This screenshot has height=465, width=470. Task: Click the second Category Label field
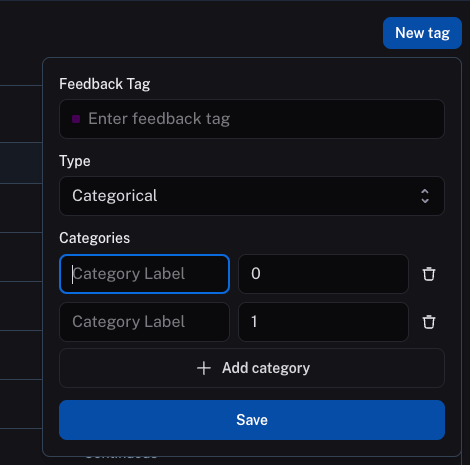pyautogui.click(x=144, y=322)
